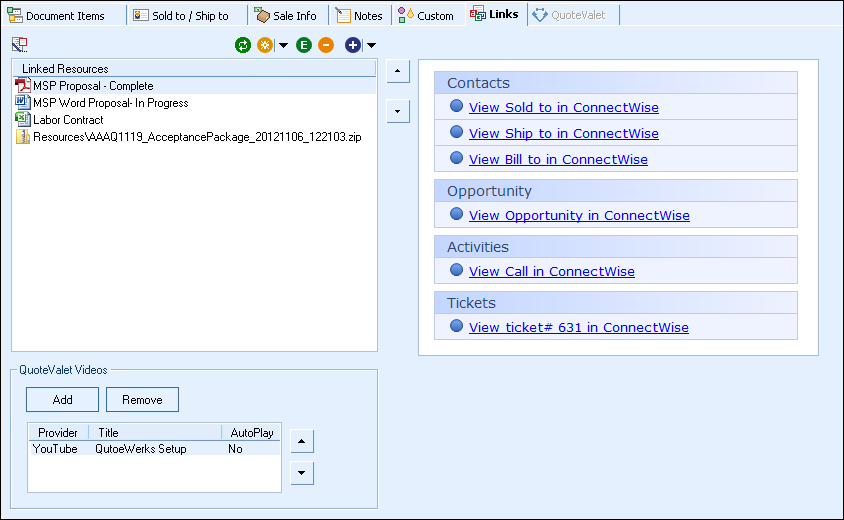The height and width of the screenshot is (520, 844).
Task: Click zip folder icon of AcceptancePackage
Action: (x=23, y=136)
